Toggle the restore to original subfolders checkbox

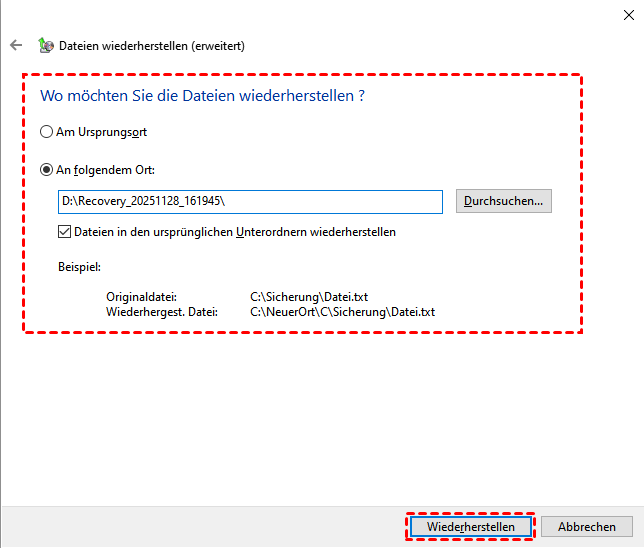click(x=65, y=232)
